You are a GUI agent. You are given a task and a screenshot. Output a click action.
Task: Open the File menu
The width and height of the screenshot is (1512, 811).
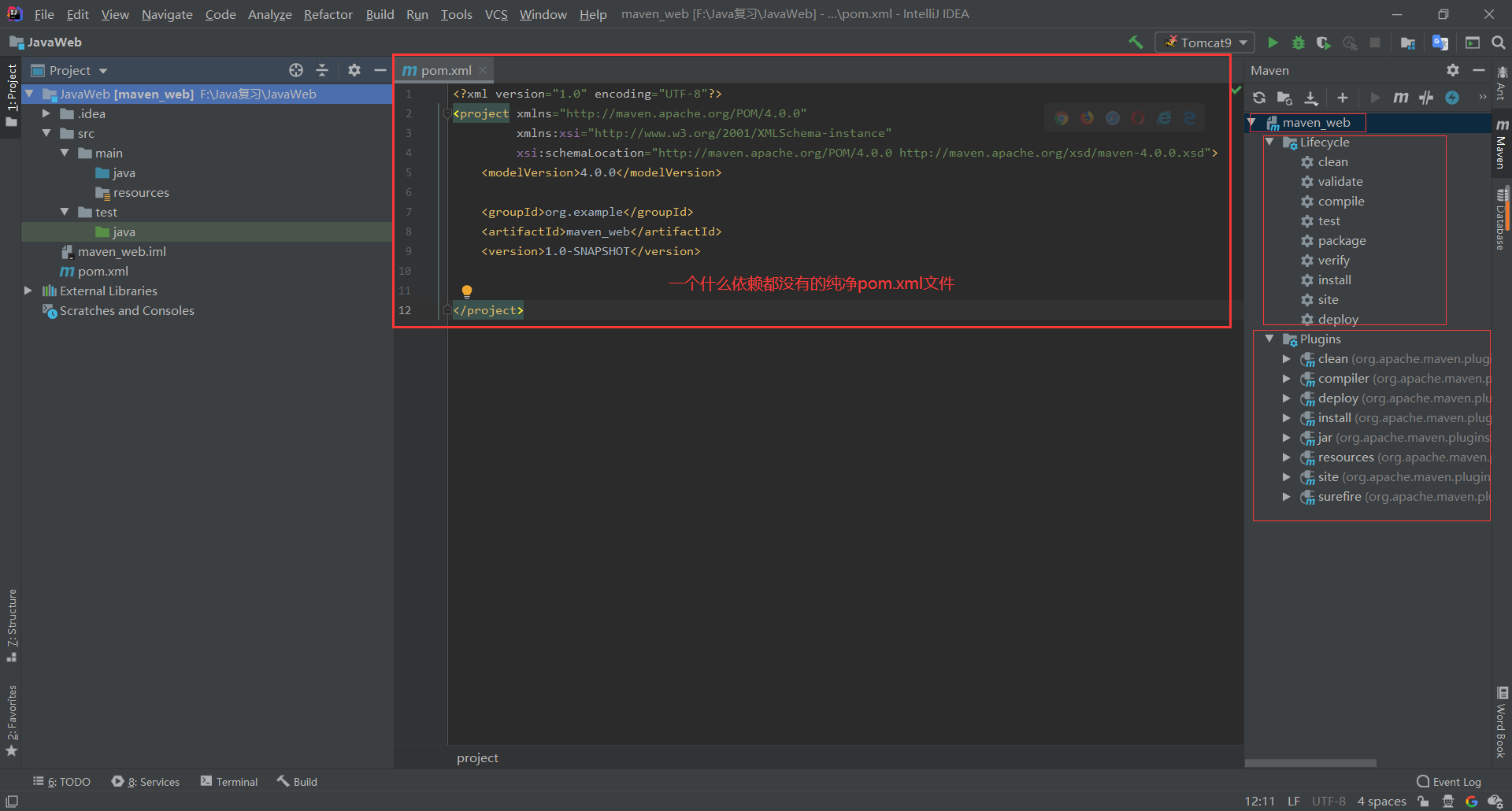point(44,14)
